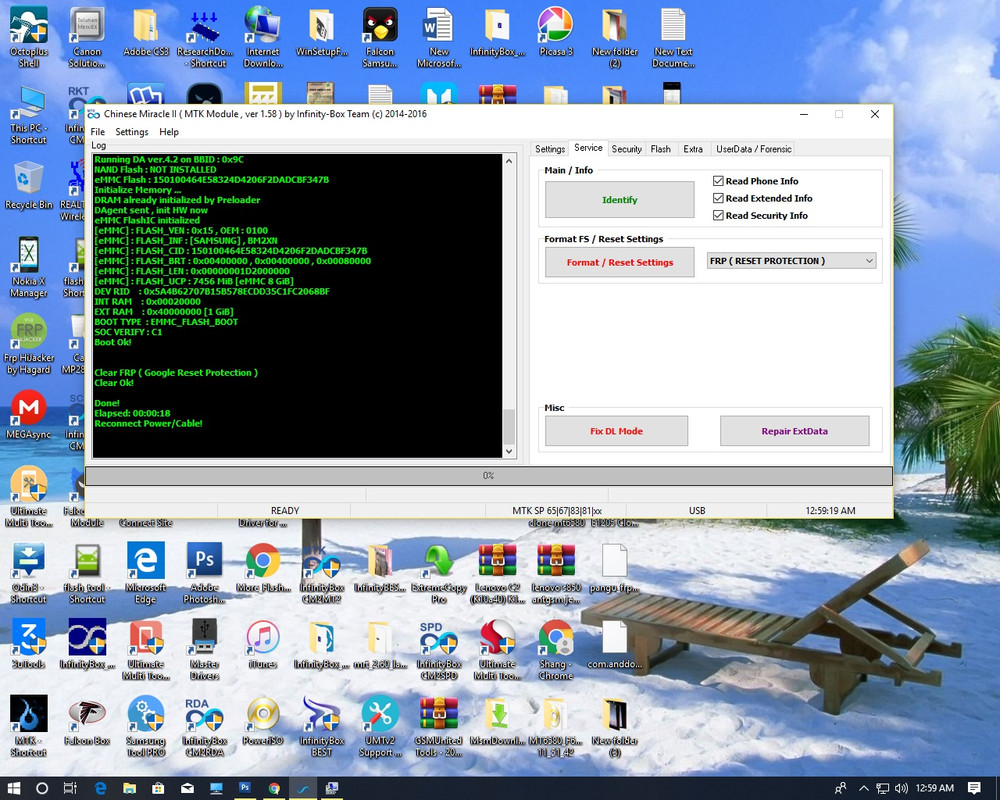Open the Adobe CS3 folder icon

(x=145, y=32)
